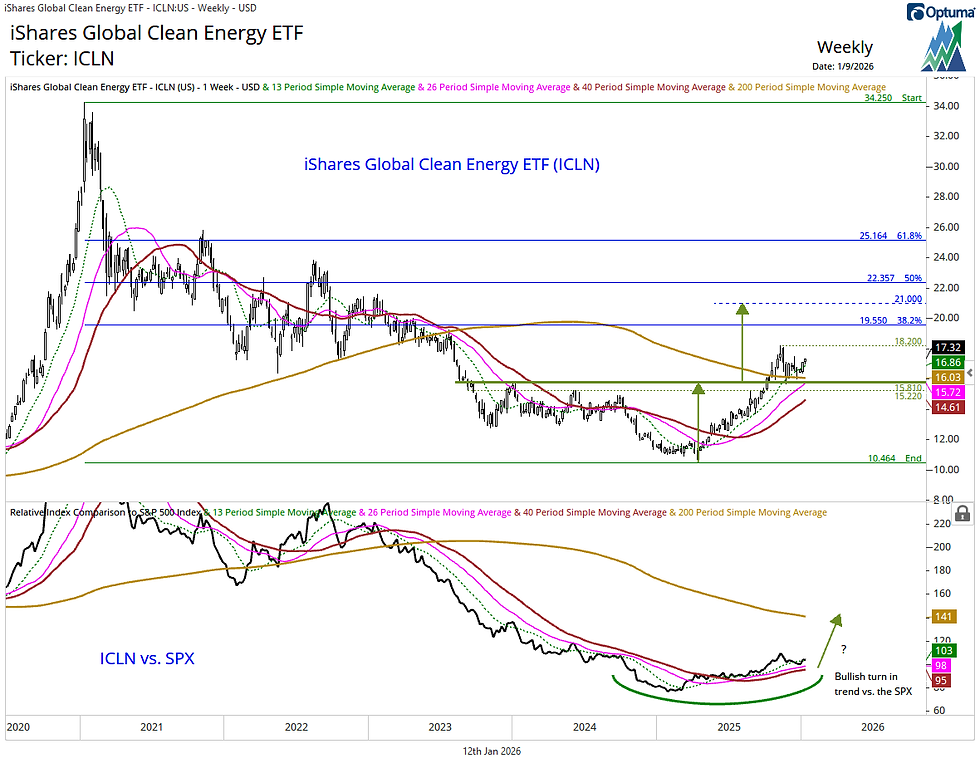Select the magenta 98 relative index tag
Image resolution: width=980 pixels, height=767 pixels.
tap(941, 666)
